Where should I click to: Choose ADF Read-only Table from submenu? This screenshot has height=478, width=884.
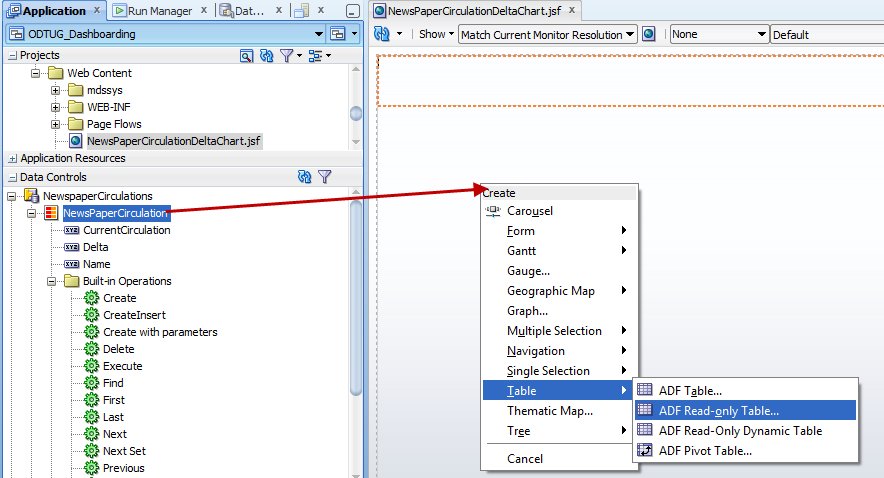coord(718,410)
